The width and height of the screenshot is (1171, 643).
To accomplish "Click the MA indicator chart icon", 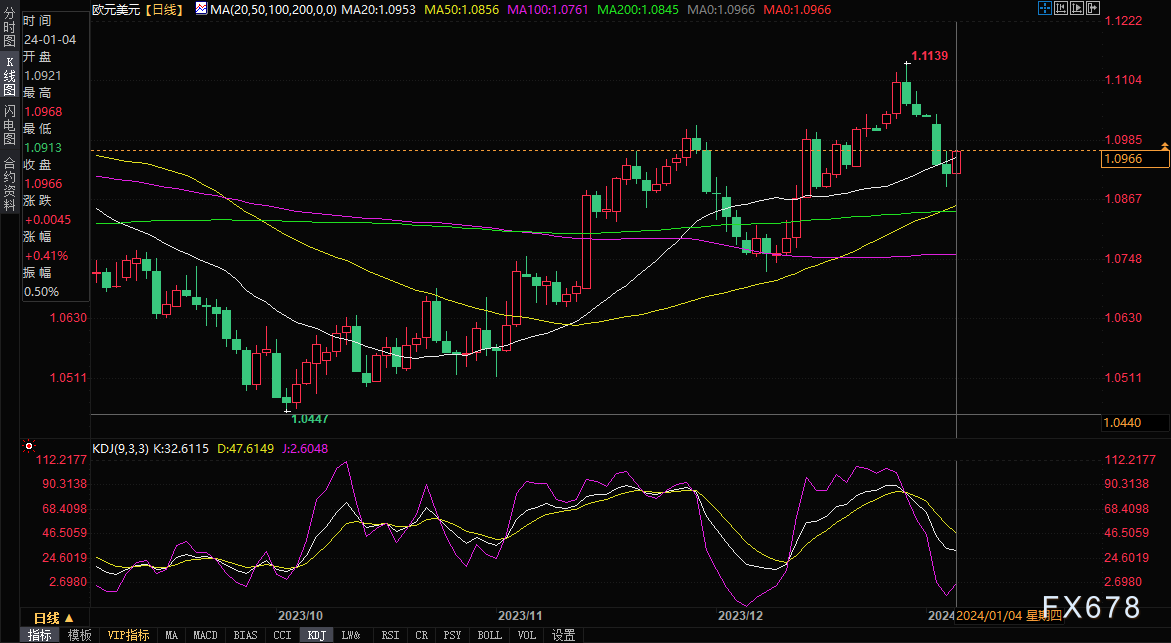I will tap(201, 8).
